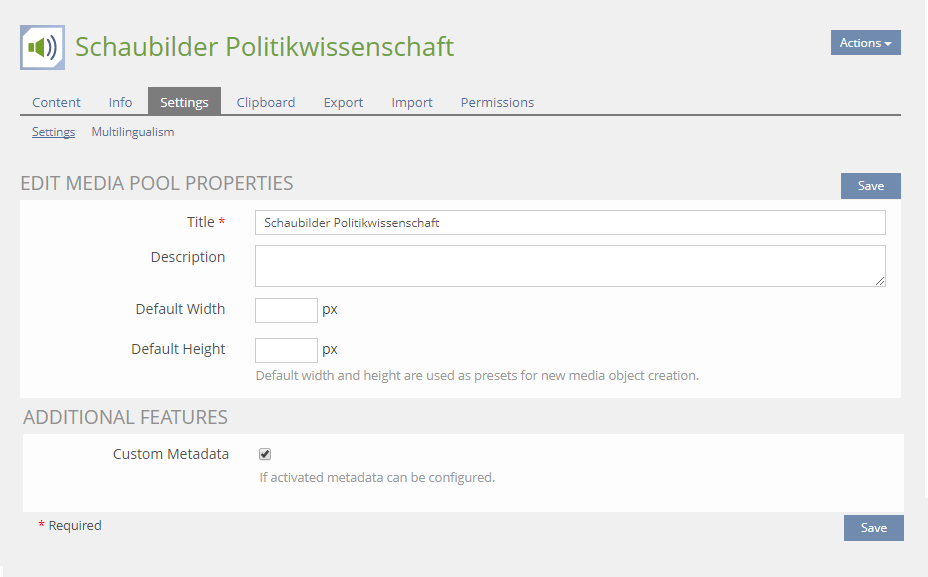Open the Export tab
The width and height of the screenshot is (928, 577).
pos(343,102)
